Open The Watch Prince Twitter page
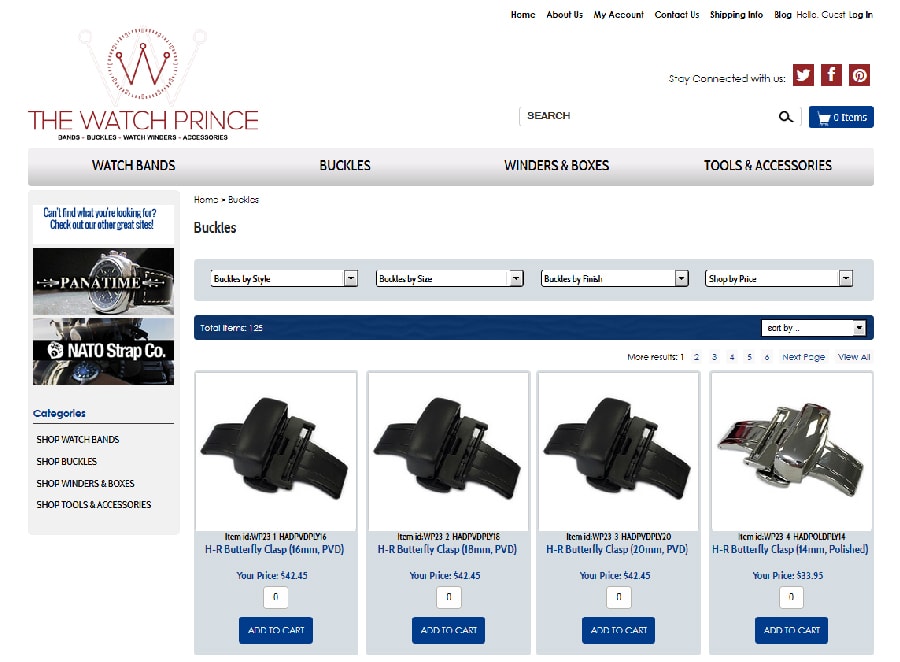900x662 pixels. point(803,75)
